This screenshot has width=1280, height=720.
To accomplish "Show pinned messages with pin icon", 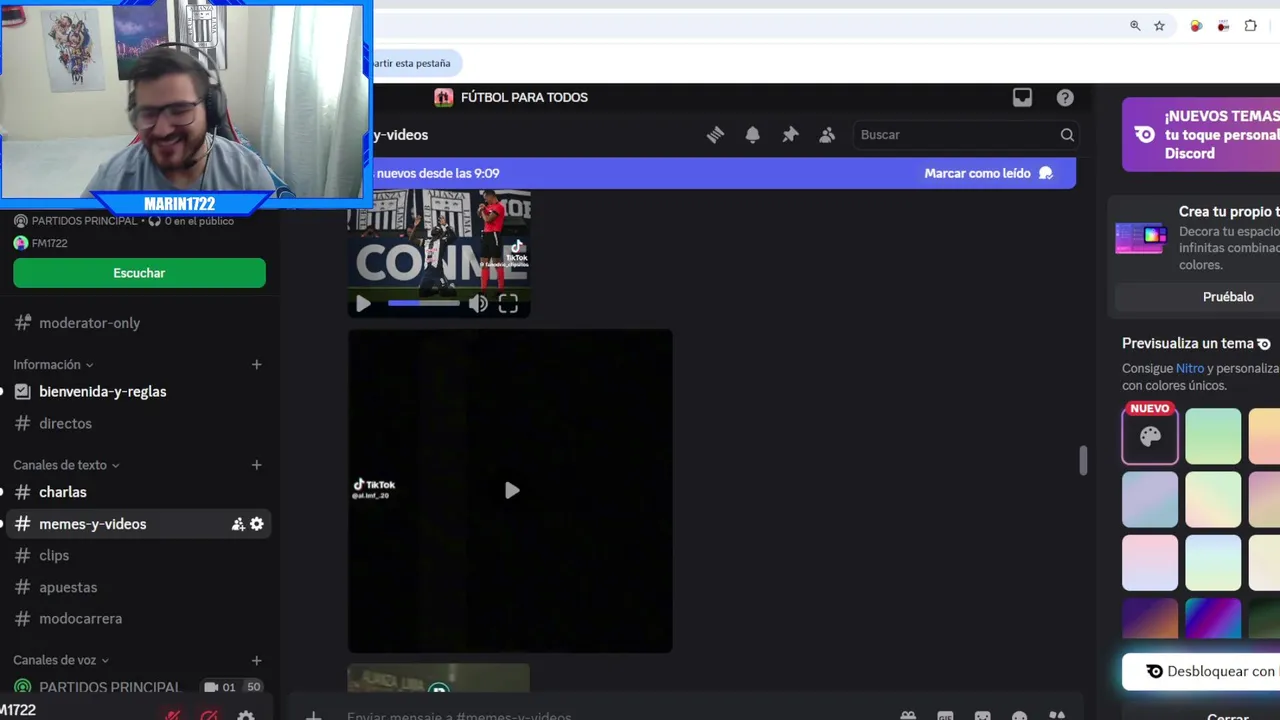I will tap(790, 135).
